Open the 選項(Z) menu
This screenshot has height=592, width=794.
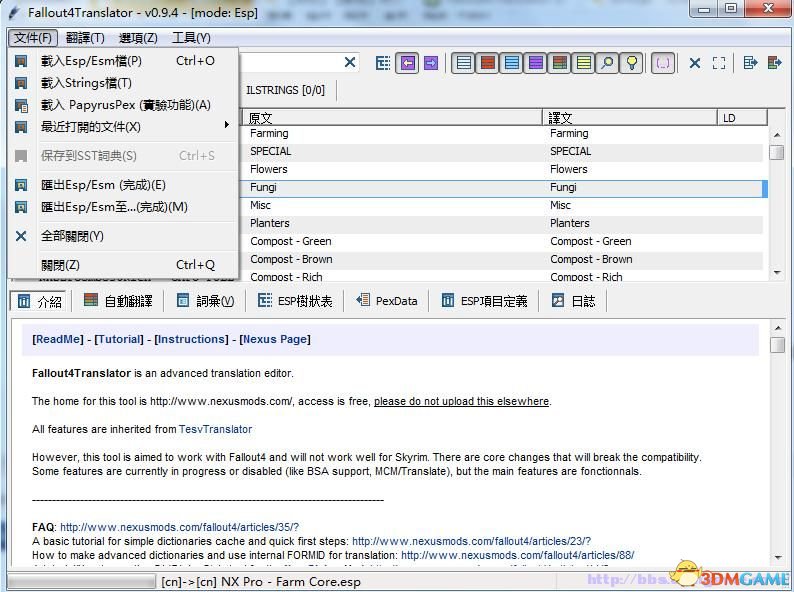tap(138, 37)
